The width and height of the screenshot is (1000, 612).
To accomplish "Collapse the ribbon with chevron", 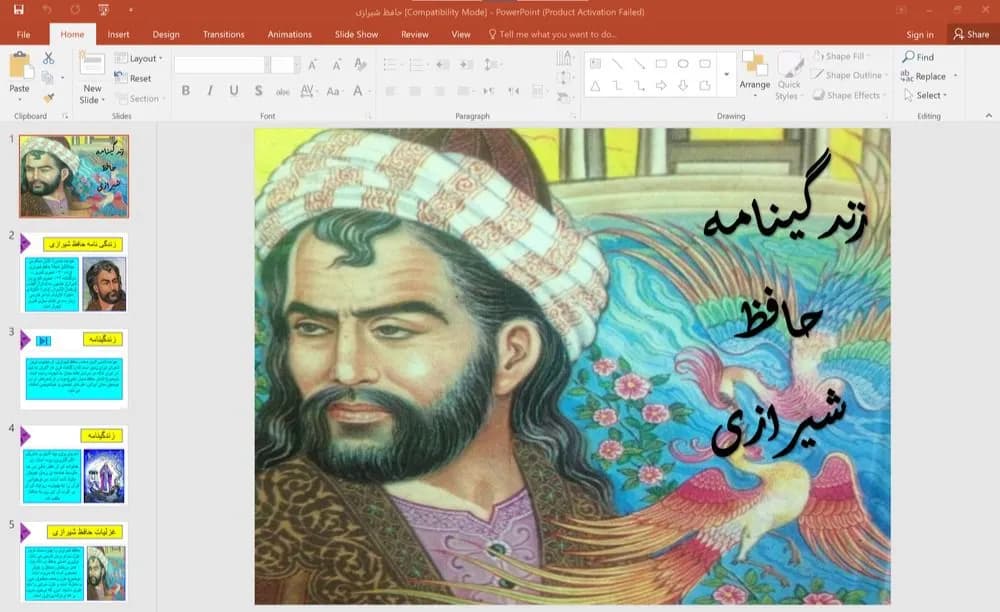I will tap(989, 115).
